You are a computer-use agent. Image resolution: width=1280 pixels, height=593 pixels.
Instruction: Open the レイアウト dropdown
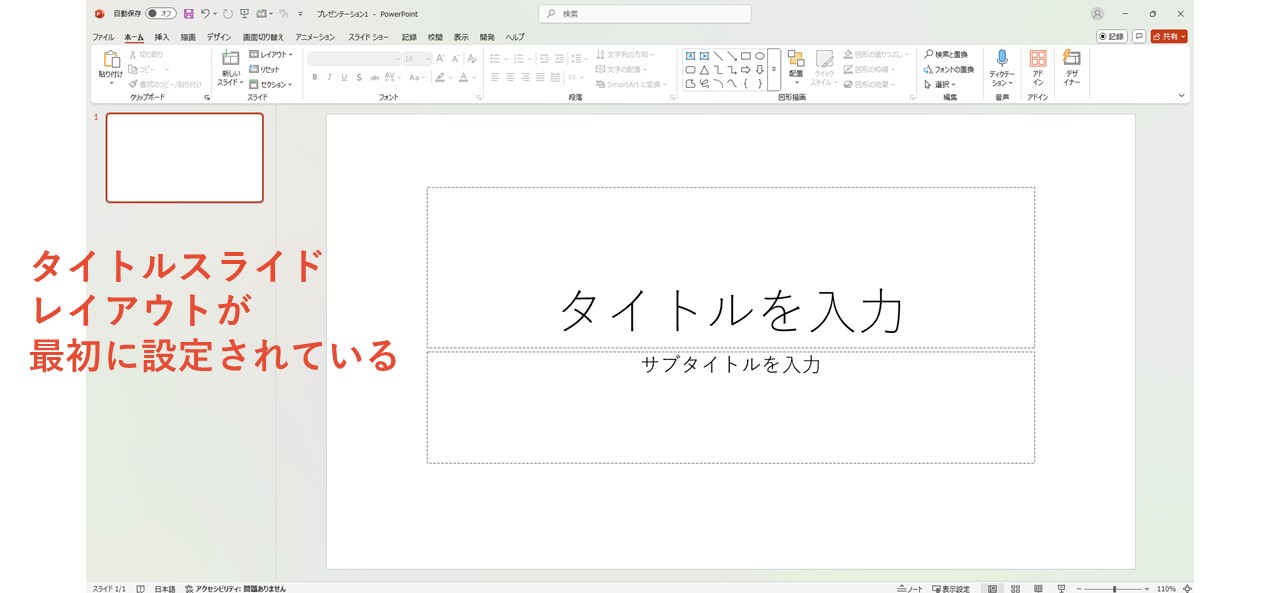click(271, 54)
